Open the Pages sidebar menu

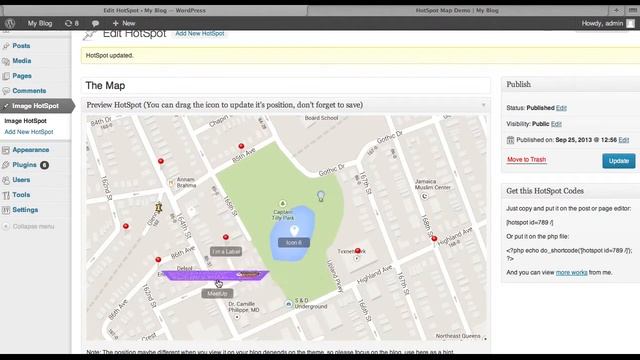point(22,76)
